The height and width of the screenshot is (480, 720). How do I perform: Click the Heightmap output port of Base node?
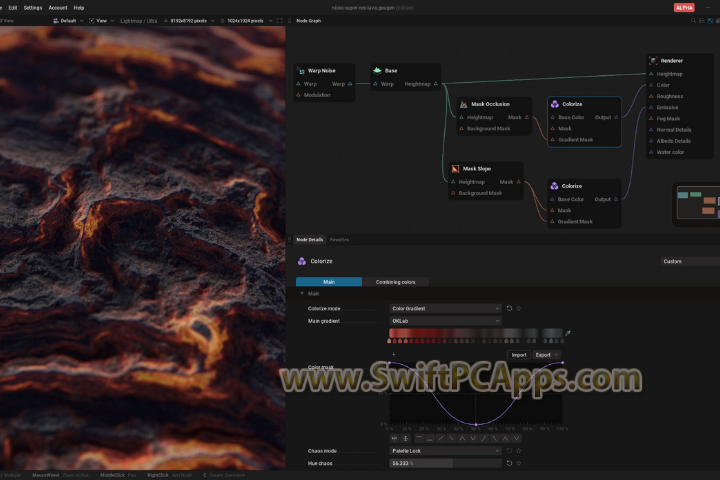pyautogui.click(x=436, y=84)
